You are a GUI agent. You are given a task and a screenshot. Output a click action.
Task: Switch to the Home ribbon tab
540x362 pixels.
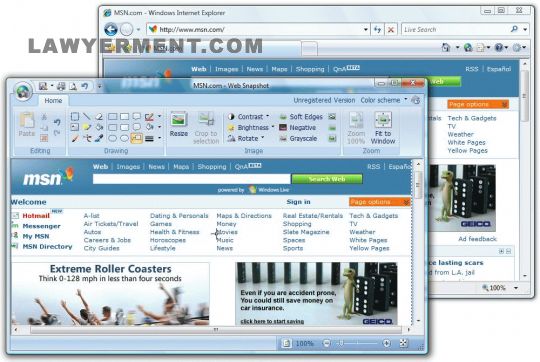[53, 101]
